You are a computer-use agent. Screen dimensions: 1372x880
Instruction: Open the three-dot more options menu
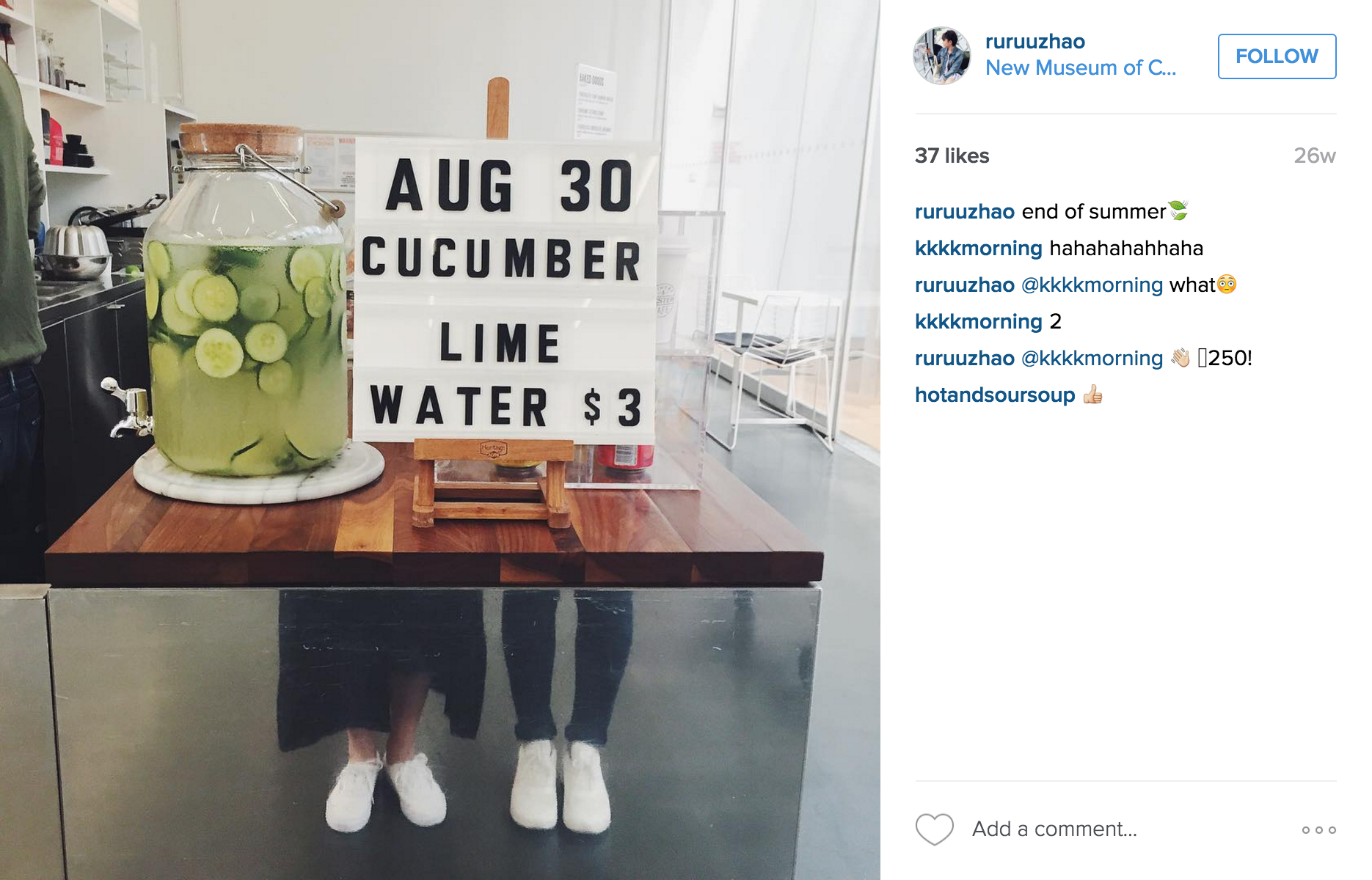pos(1318,830)
